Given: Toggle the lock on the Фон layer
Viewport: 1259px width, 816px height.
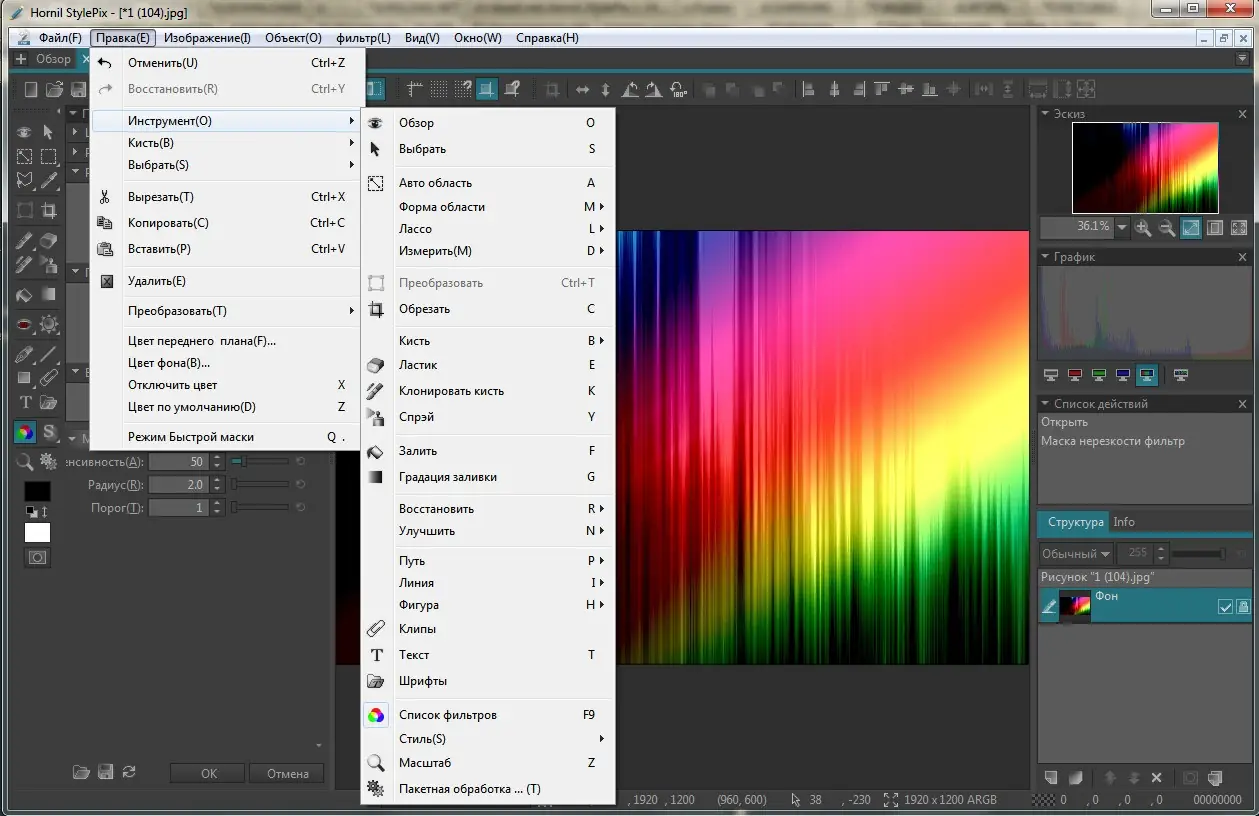Looking at the screenshot, I should [1243, 607].
